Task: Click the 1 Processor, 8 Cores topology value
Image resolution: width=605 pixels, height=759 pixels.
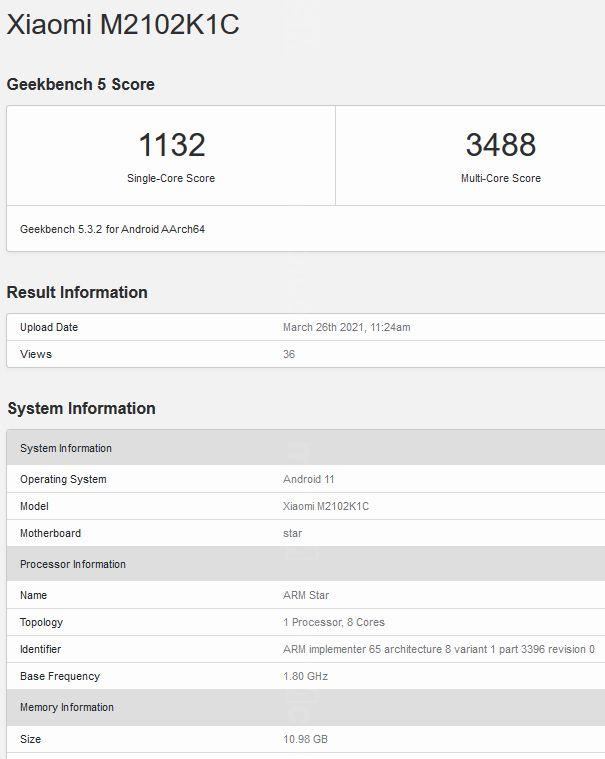Action: (x=334, y=622)
